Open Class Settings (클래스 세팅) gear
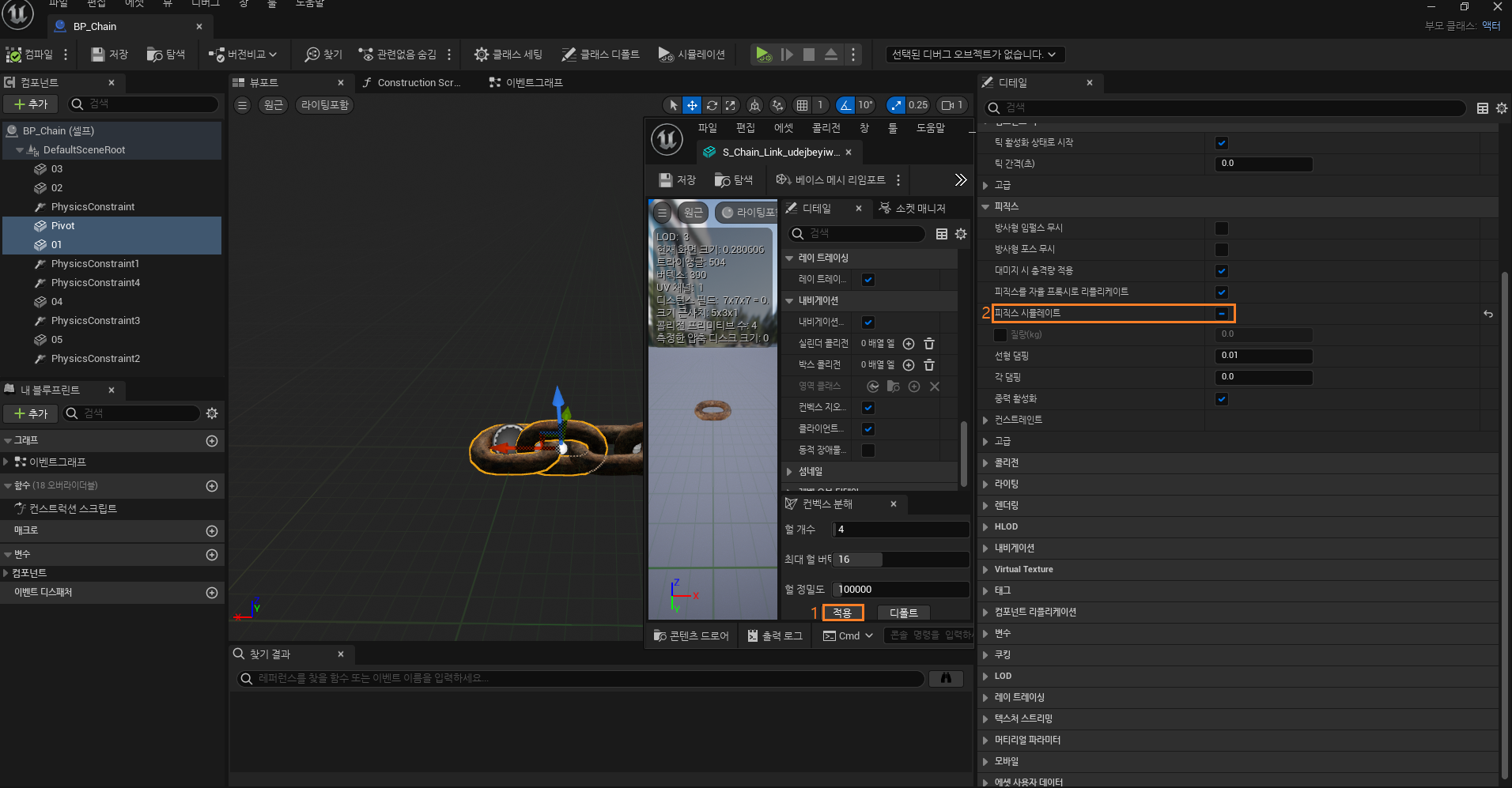Image resolution: width=1512 pixels, height=788 pixels. point(481,55)
